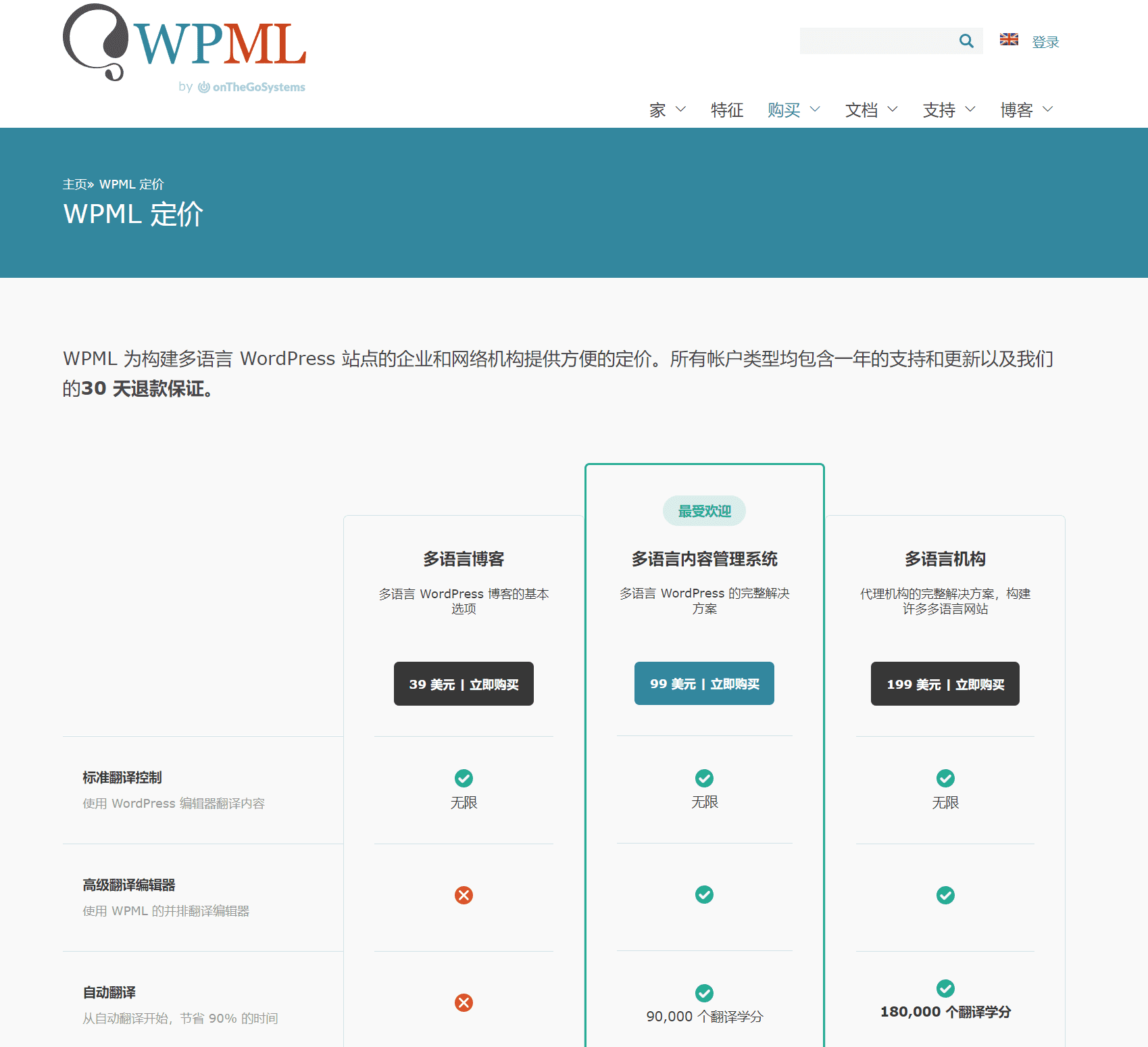
Task: Click the green checkmark for 高级翻译编辑器 in 多语言机构
Action: point(945,895)
